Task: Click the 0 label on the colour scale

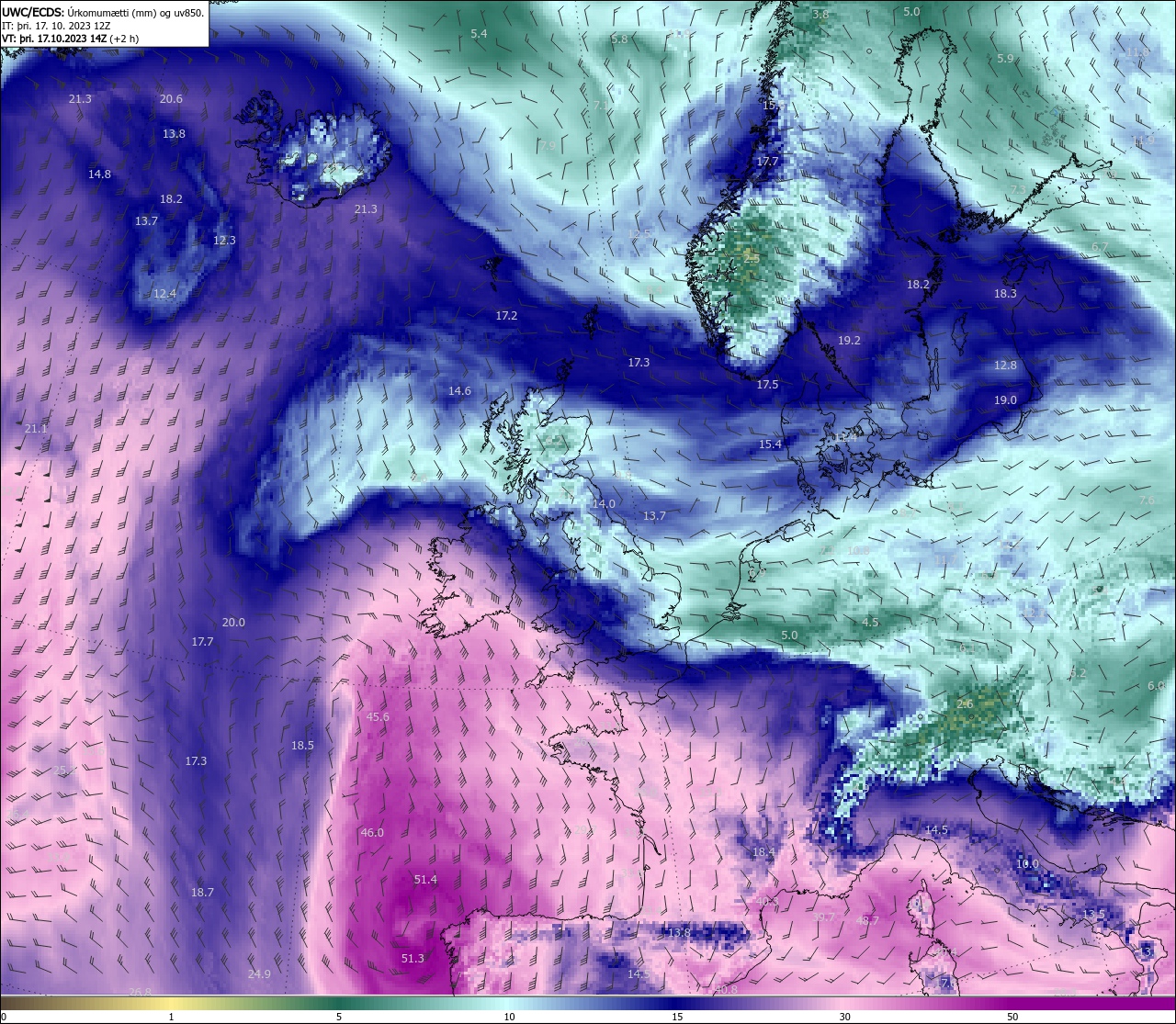Action: pyautogui.click(x=4, y=1017)
